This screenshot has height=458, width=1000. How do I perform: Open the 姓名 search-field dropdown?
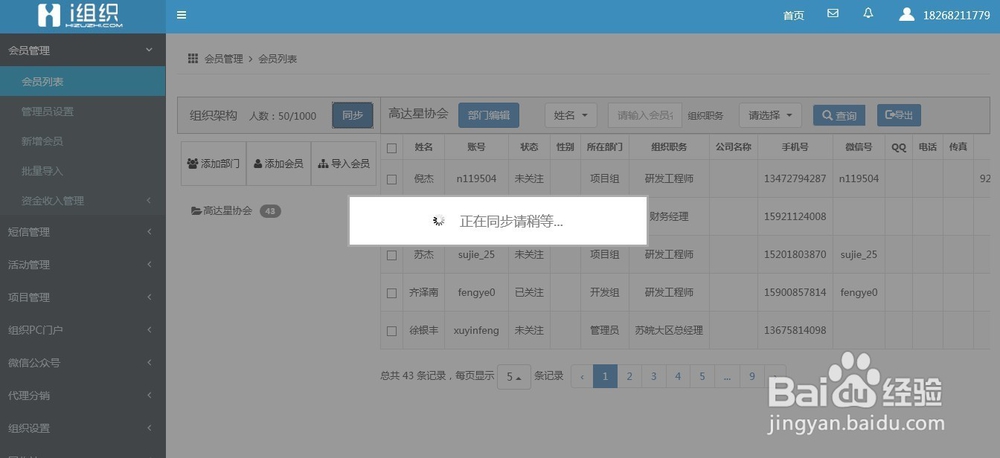[571, 115]
